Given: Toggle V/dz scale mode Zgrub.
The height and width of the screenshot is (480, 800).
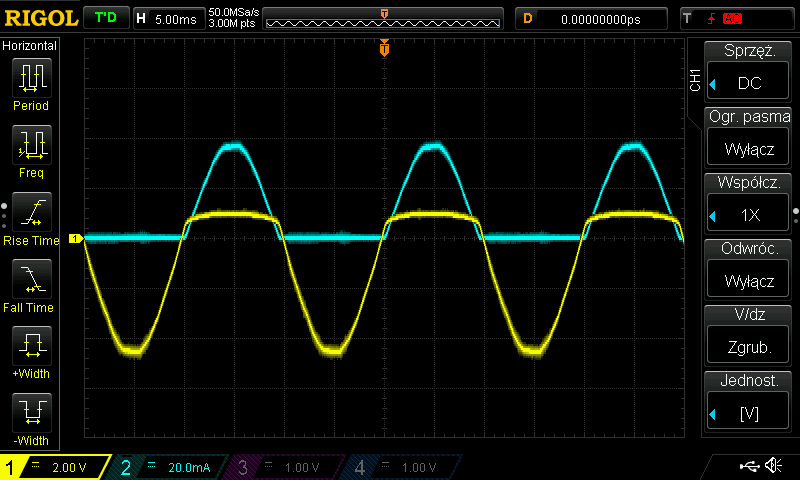Looking at the screenshot, I should coord(748,335).
